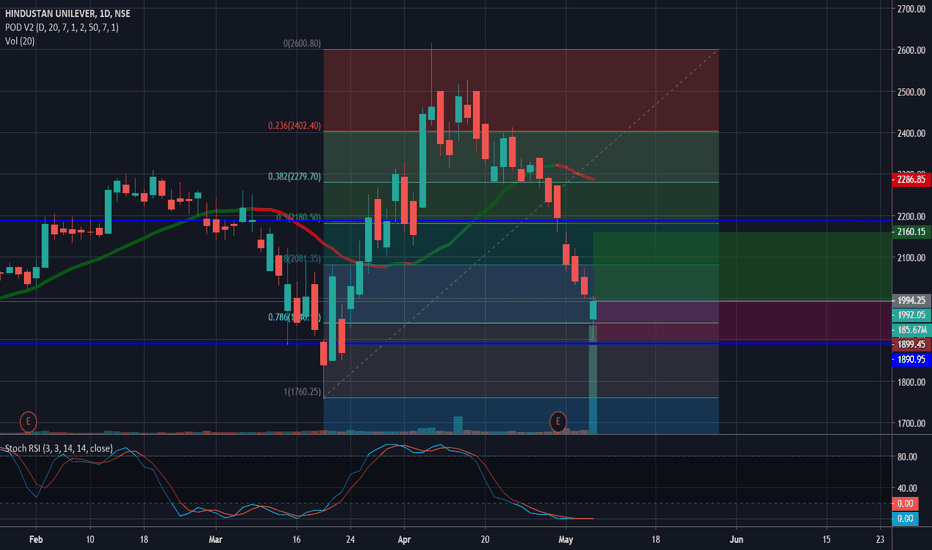Click the Feb label on time axis

click(36, 539)
